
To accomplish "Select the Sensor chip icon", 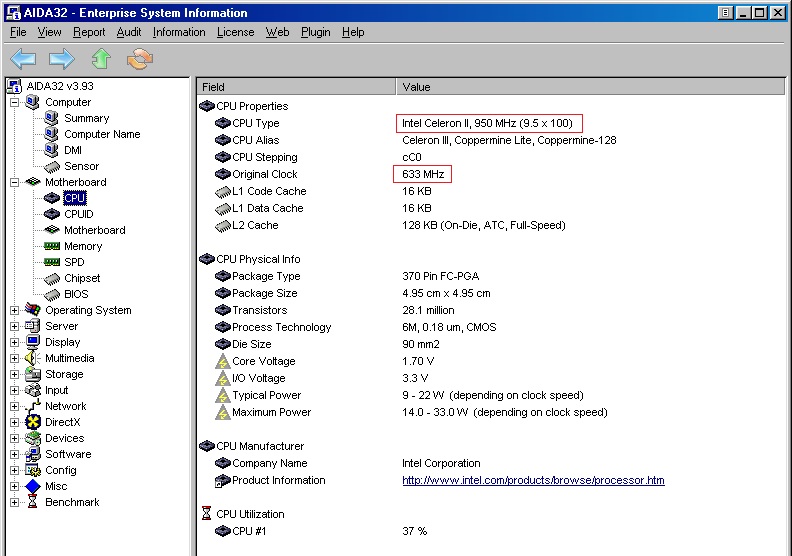I will click(52, 166).
